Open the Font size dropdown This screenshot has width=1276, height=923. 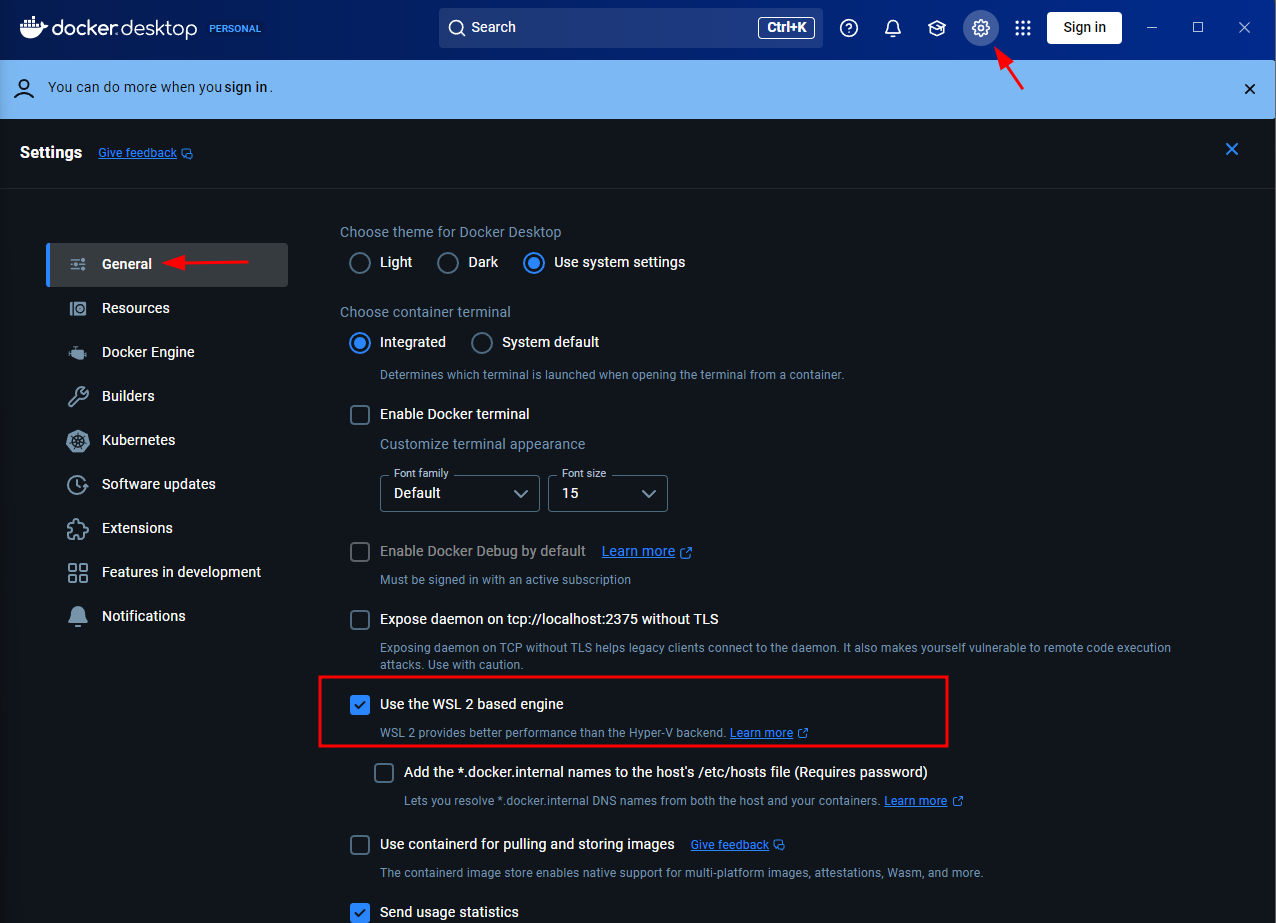click(x=607, y=493)
